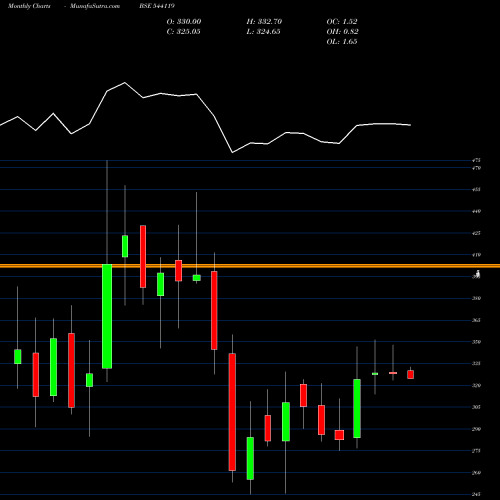Screen dimensions: 500x500
Task: Click the 475 price axis label
Action: click(x=476, y=160)
